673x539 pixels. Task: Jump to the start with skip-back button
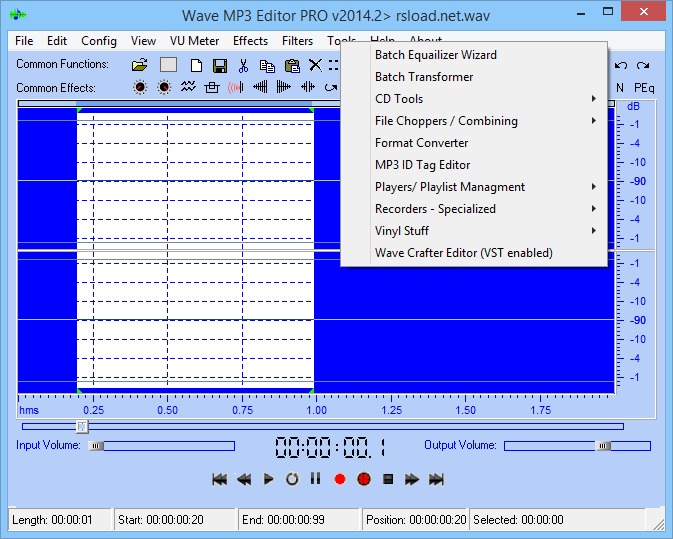coord(220,479)
